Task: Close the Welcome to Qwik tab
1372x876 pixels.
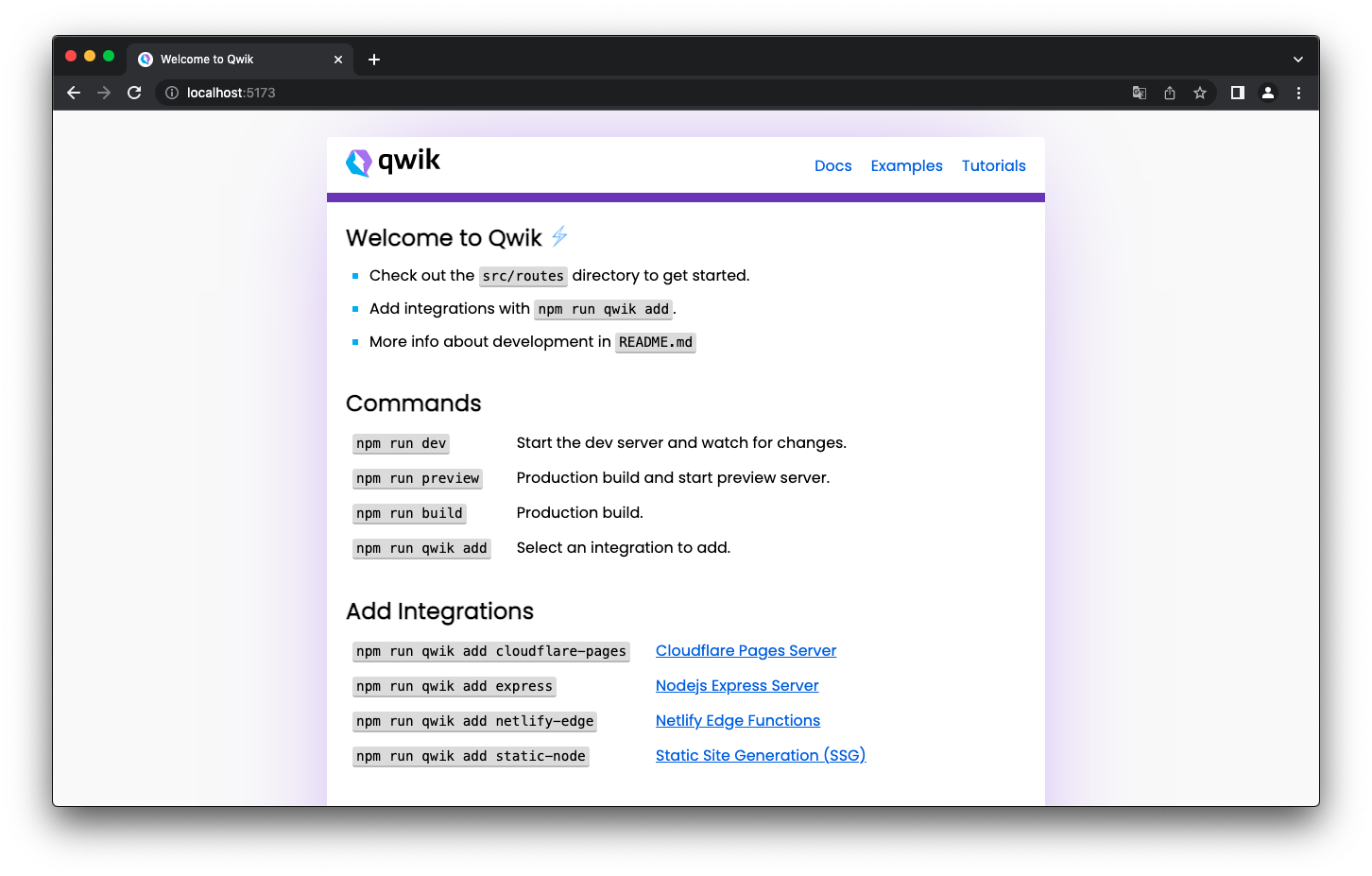Action: point(338,60)
